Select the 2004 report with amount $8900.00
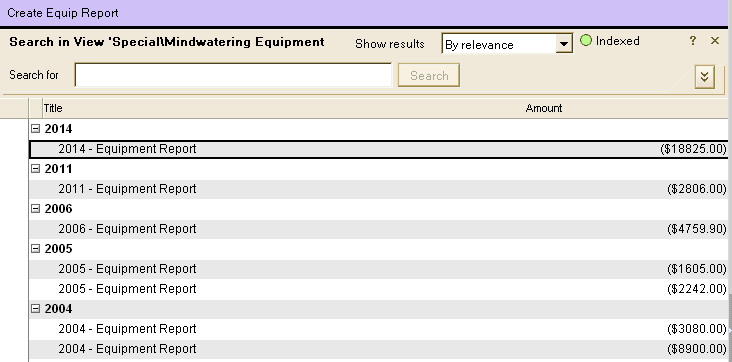 tap(378, 349)
